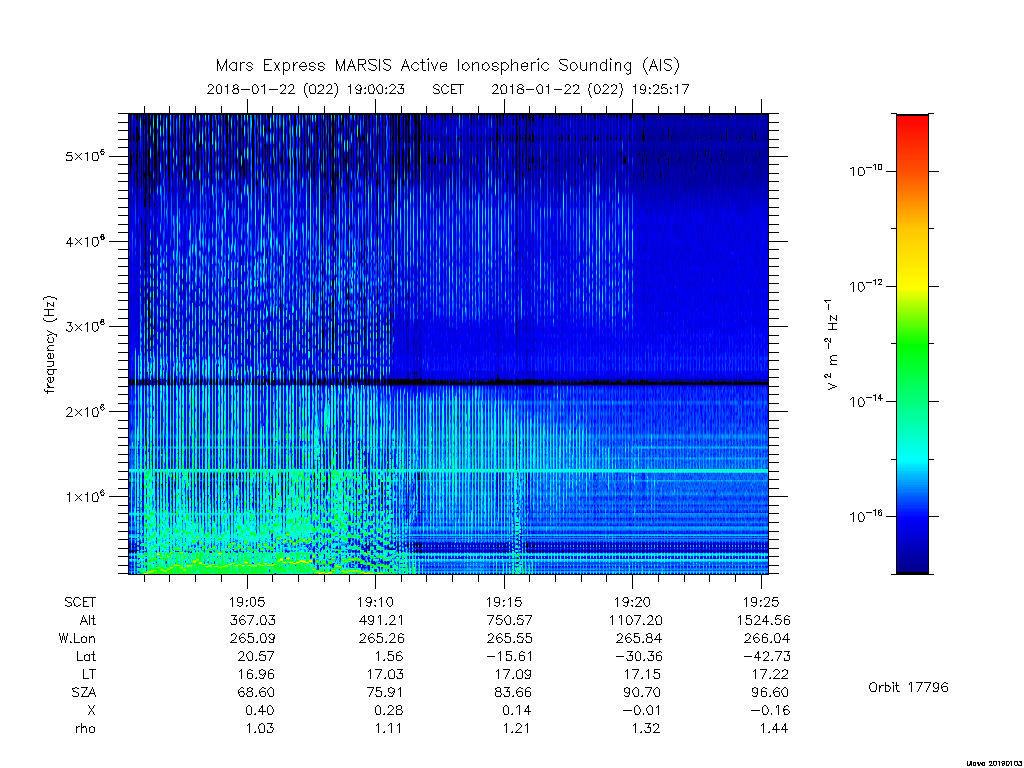Click the latitude value -42.73
Viewport: 1024px width, 768px height.
[x=767, y=656]
